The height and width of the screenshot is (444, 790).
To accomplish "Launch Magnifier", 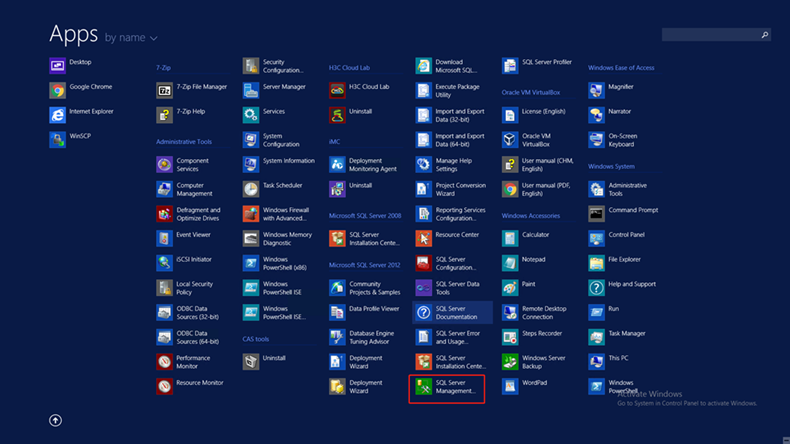I will tap(612, 90).
